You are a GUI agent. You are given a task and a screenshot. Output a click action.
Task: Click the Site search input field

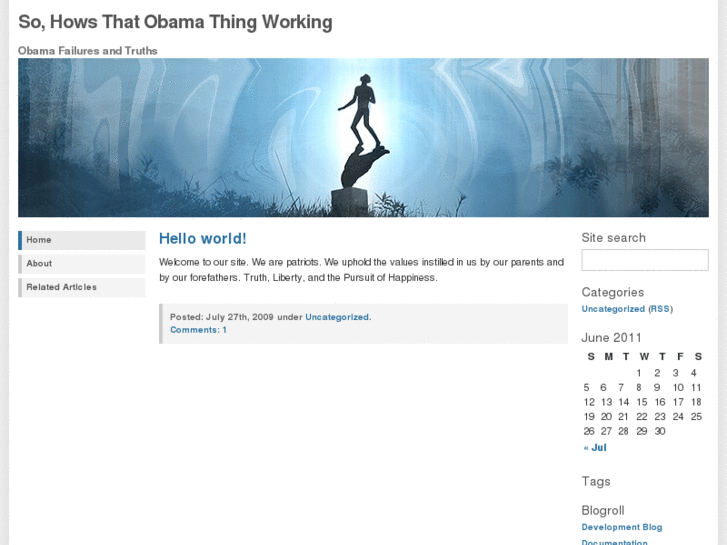[x=645, y=260]
